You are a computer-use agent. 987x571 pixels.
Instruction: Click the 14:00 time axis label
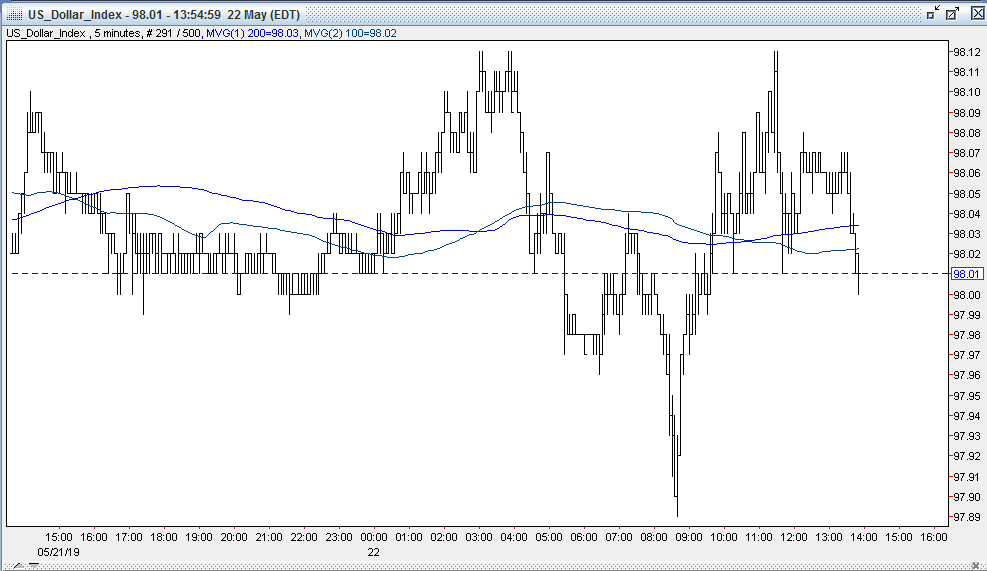point(864,537)
